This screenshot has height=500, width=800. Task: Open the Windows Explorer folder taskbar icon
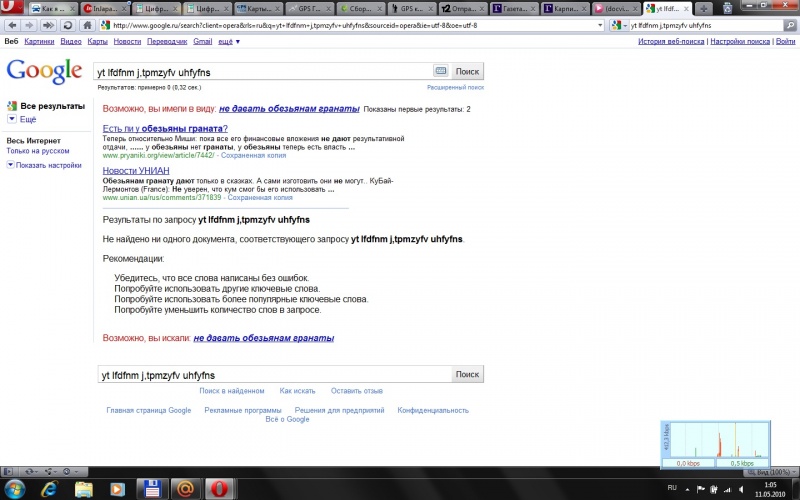pyautogui.click(x=84, y=488)
